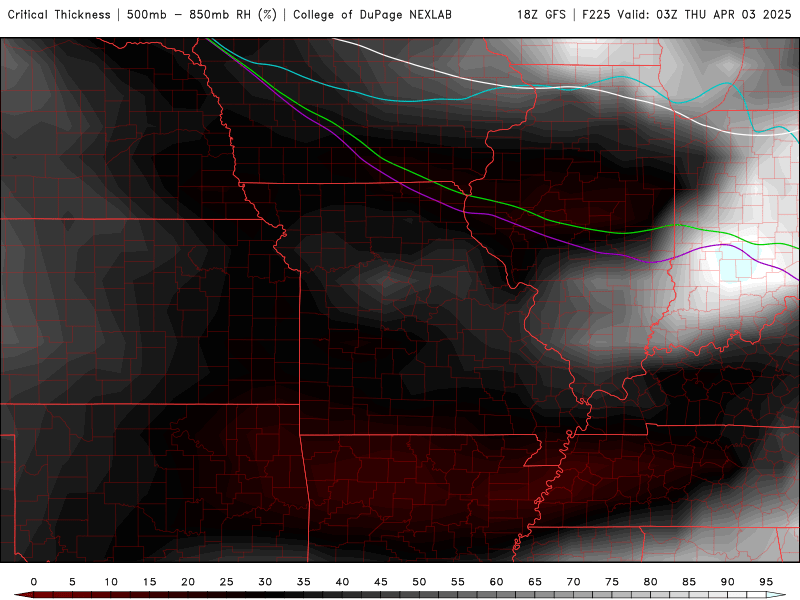Click the 45 label on the colorbar
Image resolution: width=800 pixels, height=600 pixels.
click(x=381, y=582)
